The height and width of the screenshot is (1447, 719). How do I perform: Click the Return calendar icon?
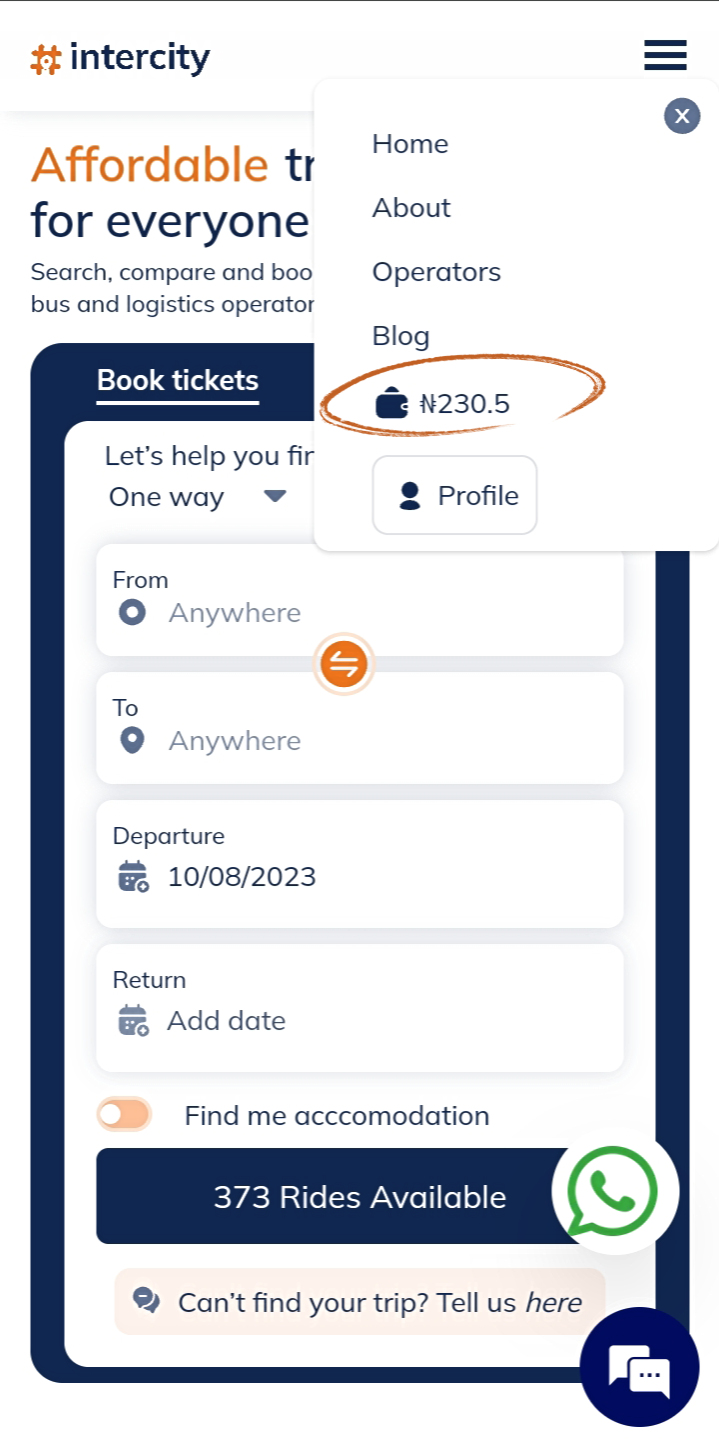pyautogui.click(x=133, y=1021)
